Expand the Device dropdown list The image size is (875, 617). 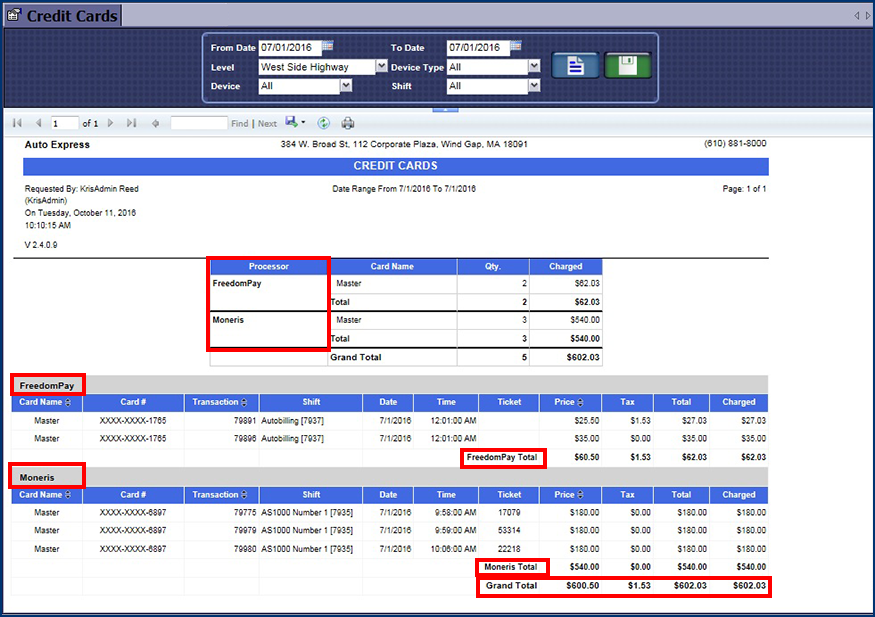click(x=346, y=86)
